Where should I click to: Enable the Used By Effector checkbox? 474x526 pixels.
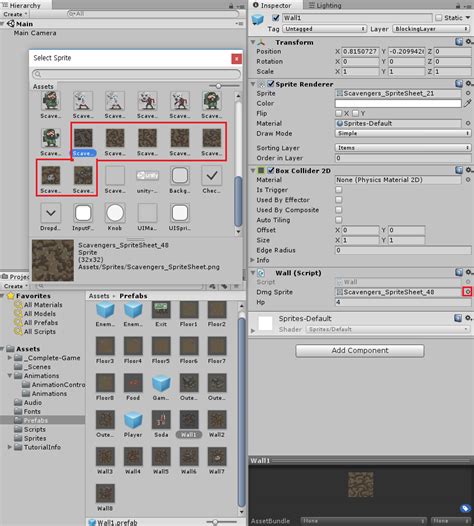tap(339, 200)
